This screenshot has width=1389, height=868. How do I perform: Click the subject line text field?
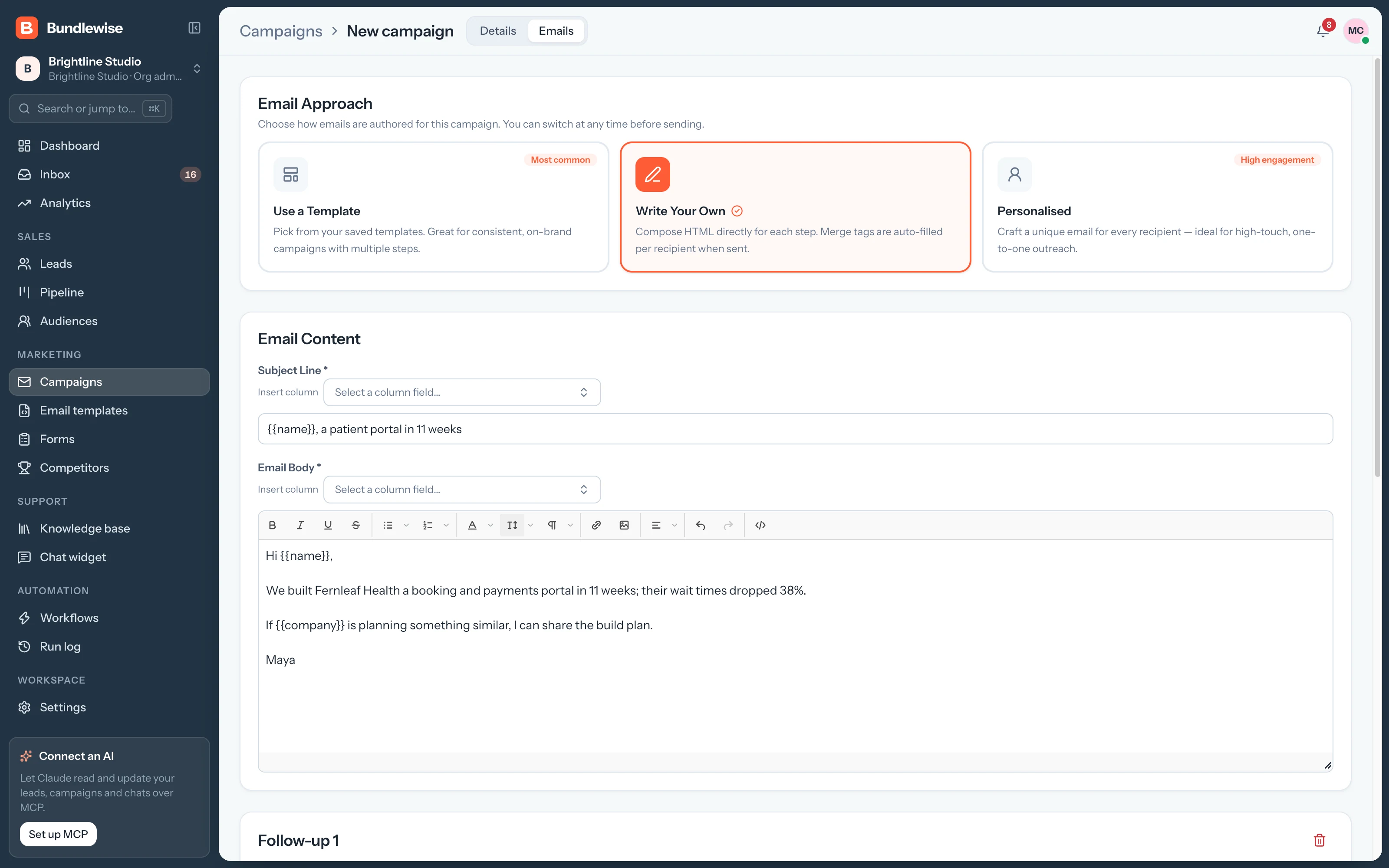(795, 429)
